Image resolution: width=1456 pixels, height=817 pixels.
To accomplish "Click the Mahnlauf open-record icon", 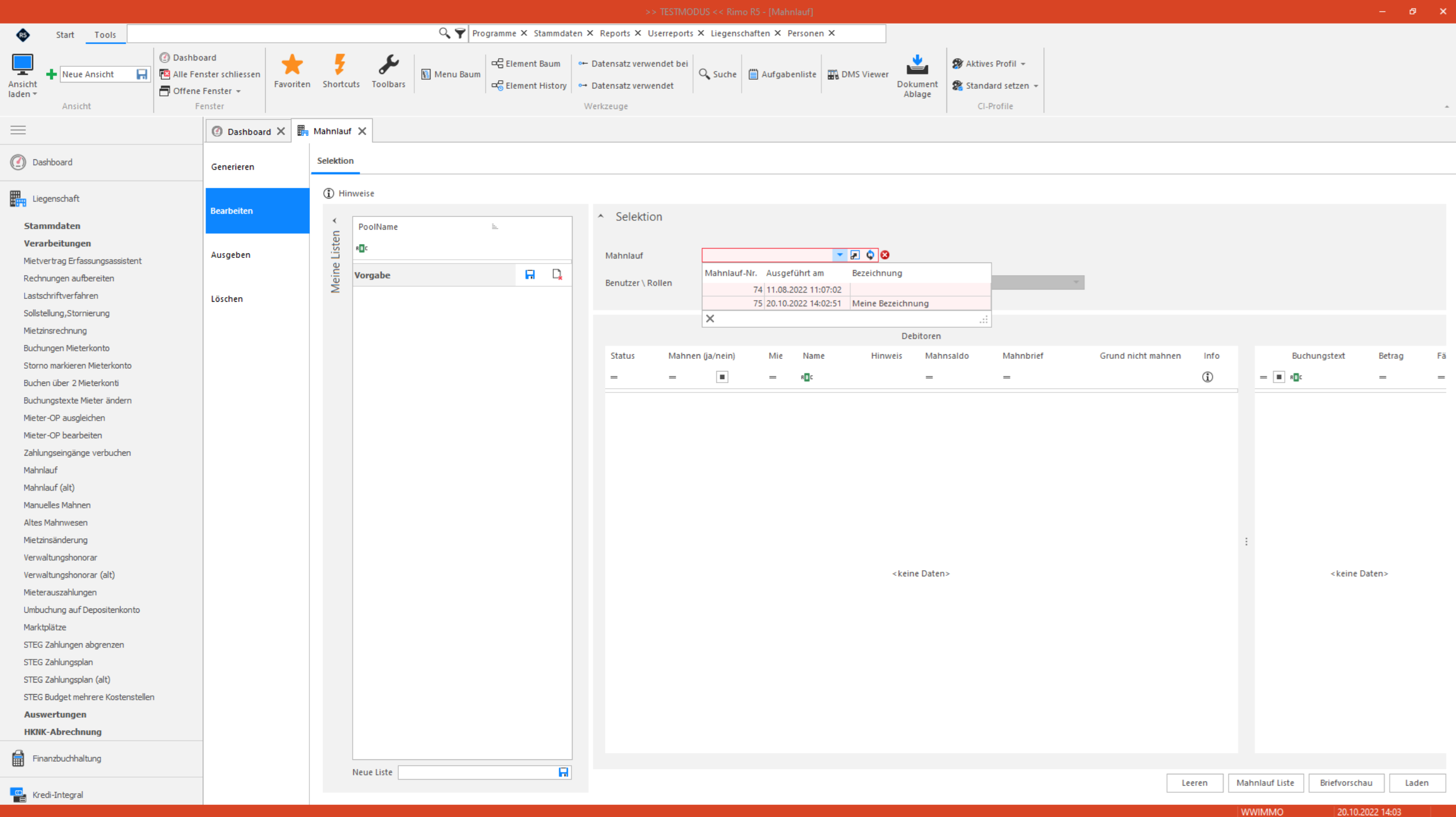I will click(855, 255).
